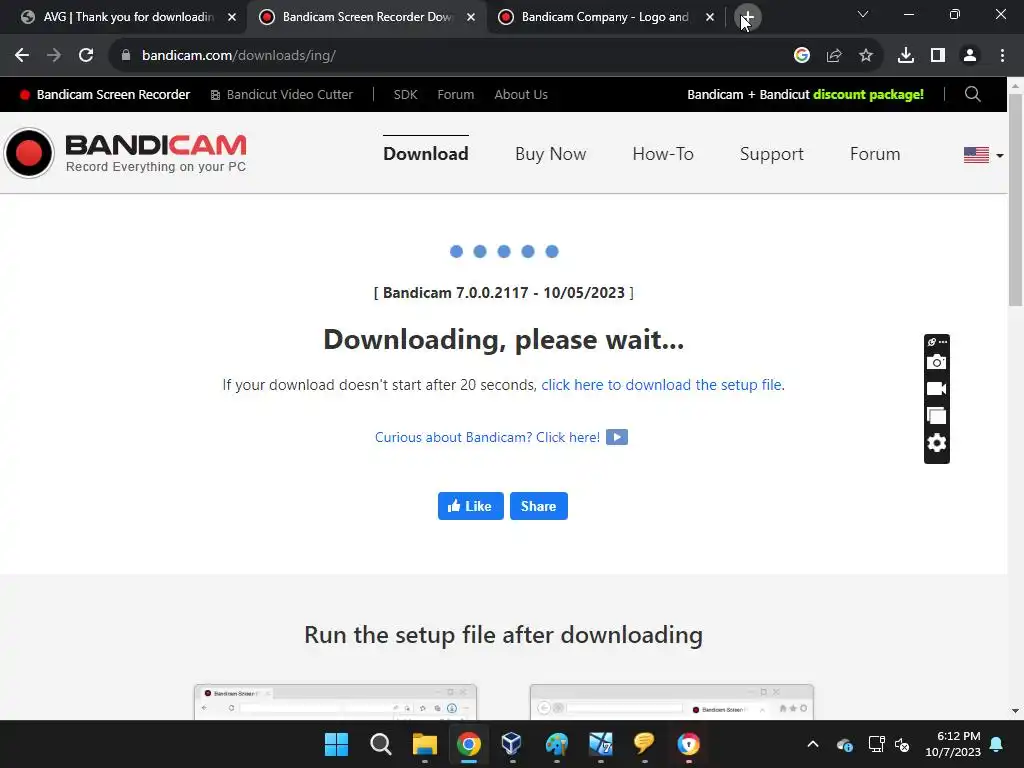Reload the Bandicam download page
Image resolution: width=1024 pixels, height=768 pixels.
click(x=86, y=56)
